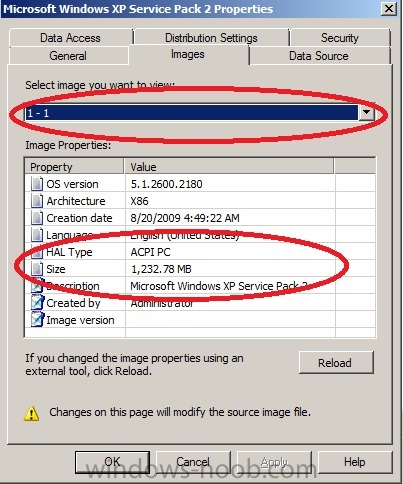This screenshot has width=403, height=484.
Task: Click the HAL Type row icon
Action: (x=37, y=252)
